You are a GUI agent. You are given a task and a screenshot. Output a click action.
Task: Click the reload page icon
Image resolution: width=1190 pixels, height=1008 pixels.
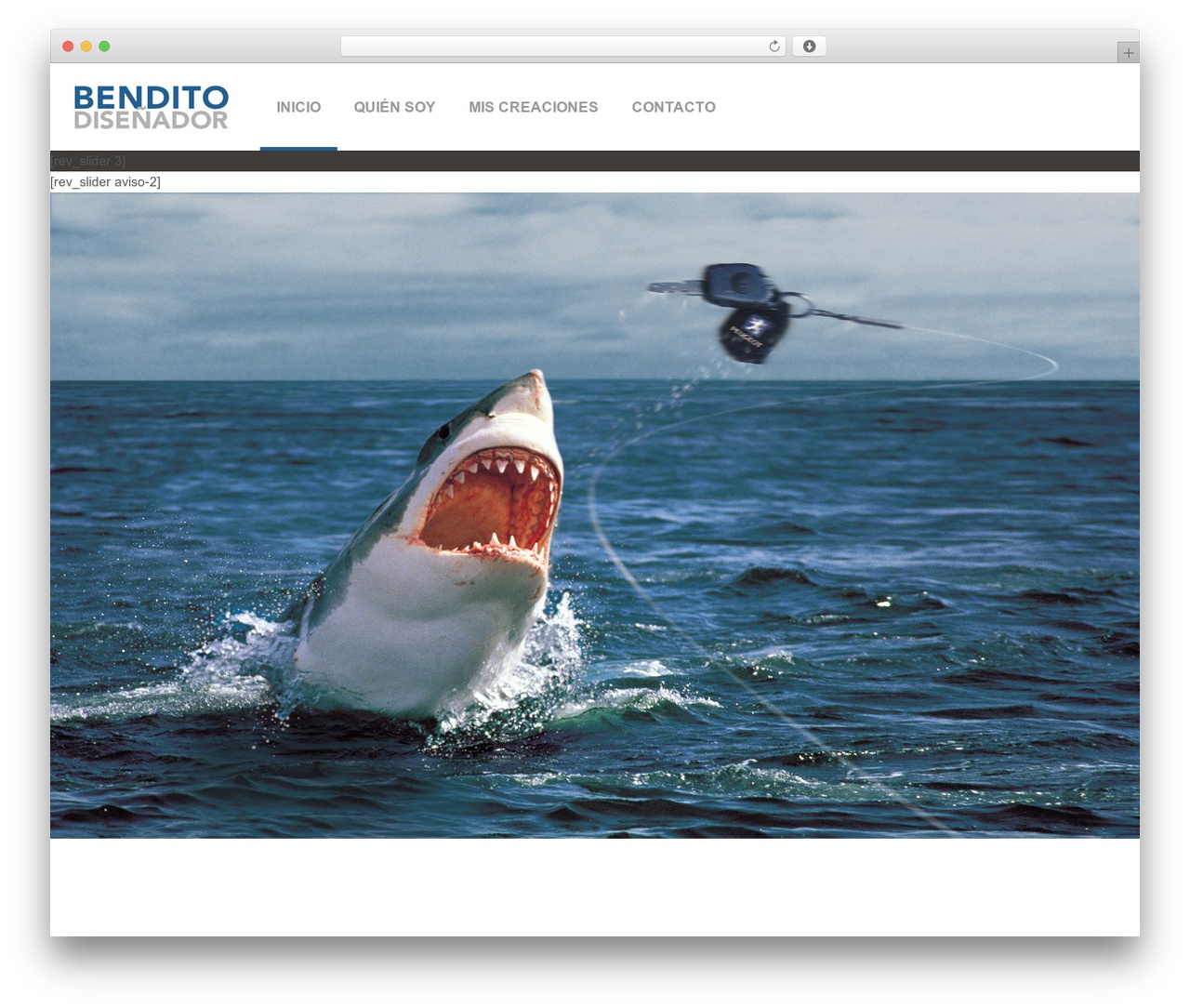click(774, 46)
